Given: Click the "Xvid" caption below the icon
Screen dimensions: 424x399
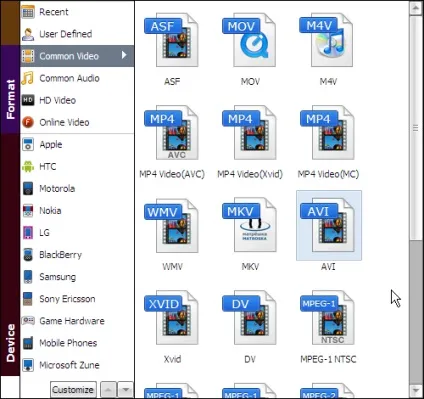Looking at the screenshot, I should tap(172, 359).
